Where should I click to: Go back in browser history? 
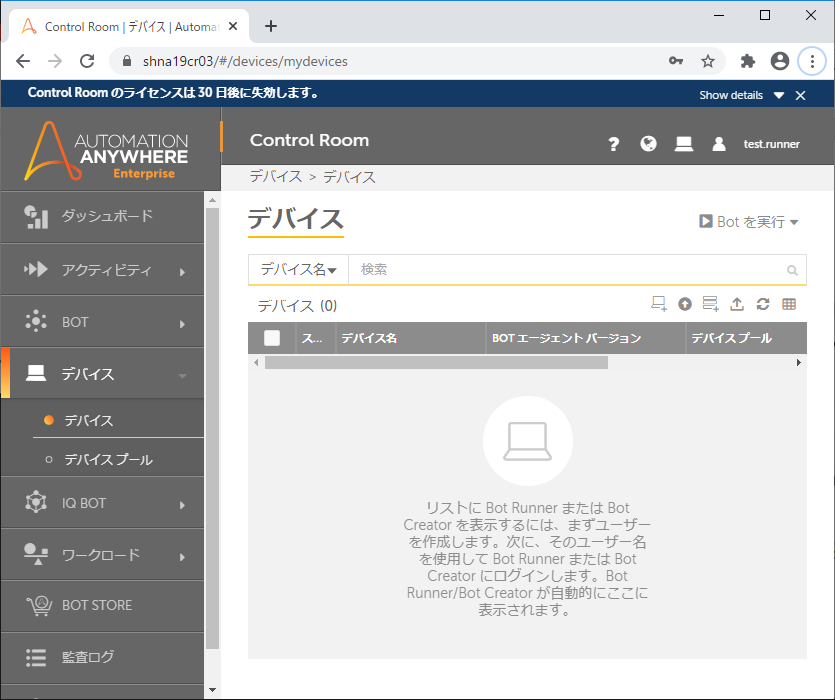point(23,61)
